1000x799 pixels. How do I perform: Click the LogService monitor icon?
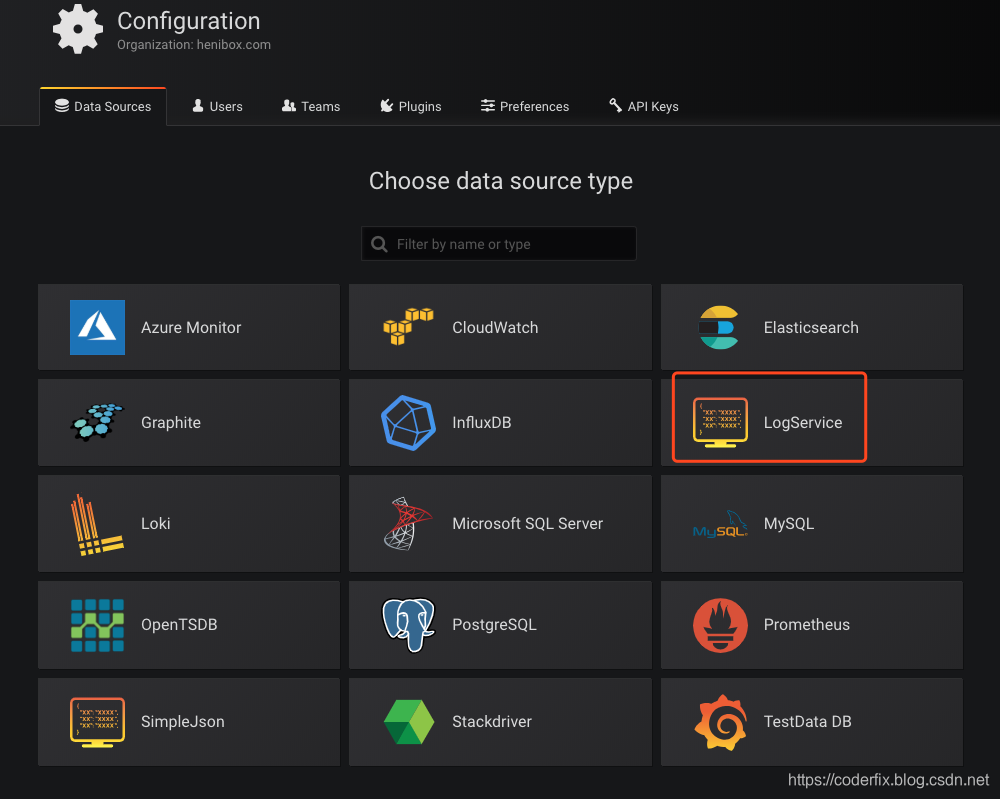pyautogui.click(x=720, y=422)
